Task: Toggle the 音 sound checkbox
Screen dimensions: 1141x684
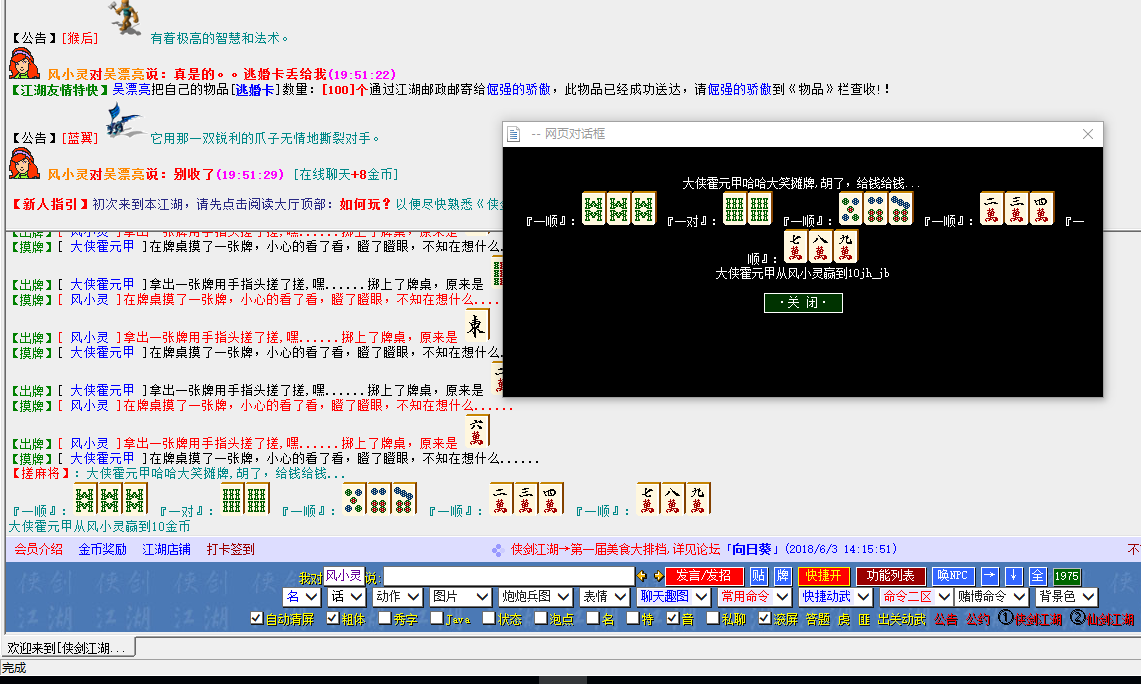Action: (x=673, y=618)
